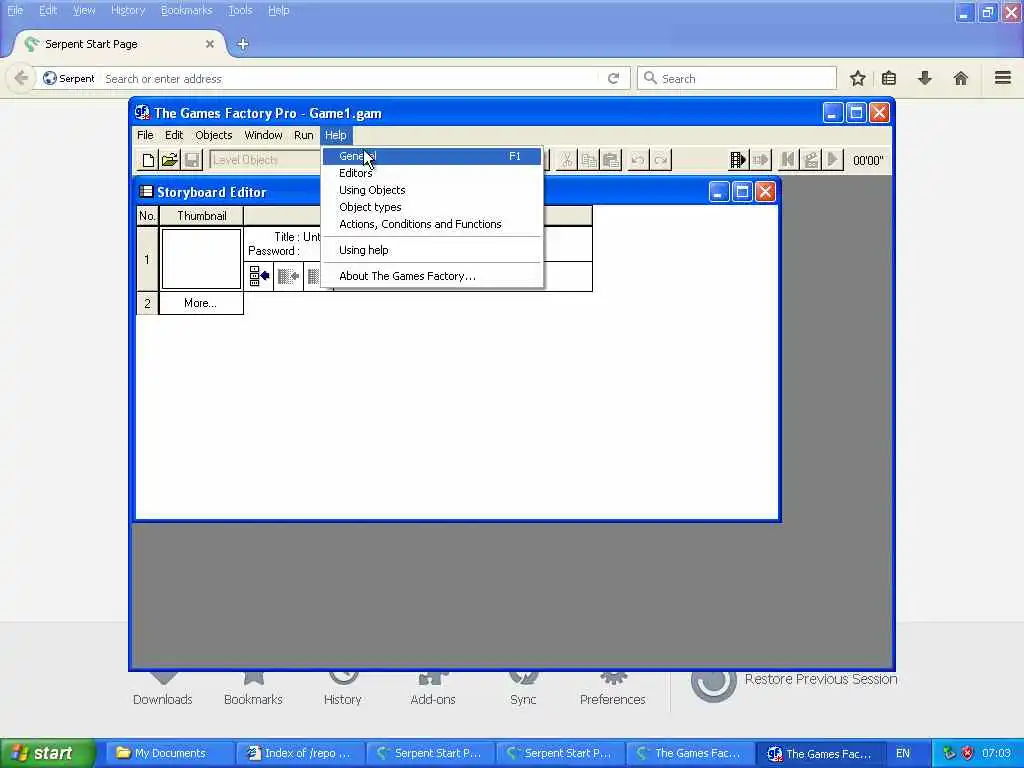Open the browser hamburger menu
This screenshot has height=768, width=1024.
click(1003, 78)
